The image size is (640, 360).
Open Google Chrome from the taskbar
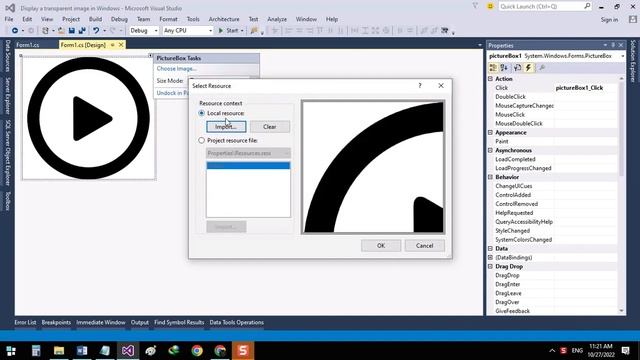[197, 351]
